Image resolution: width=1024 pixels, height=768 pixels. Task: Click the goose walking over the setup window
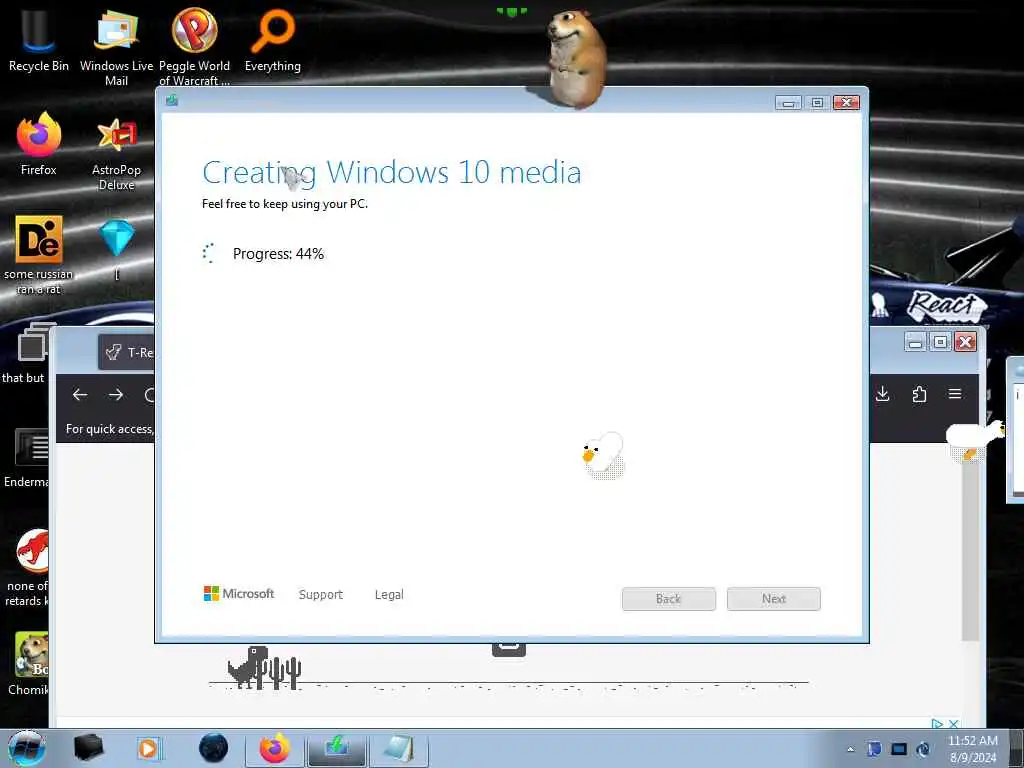coord(603,456)
